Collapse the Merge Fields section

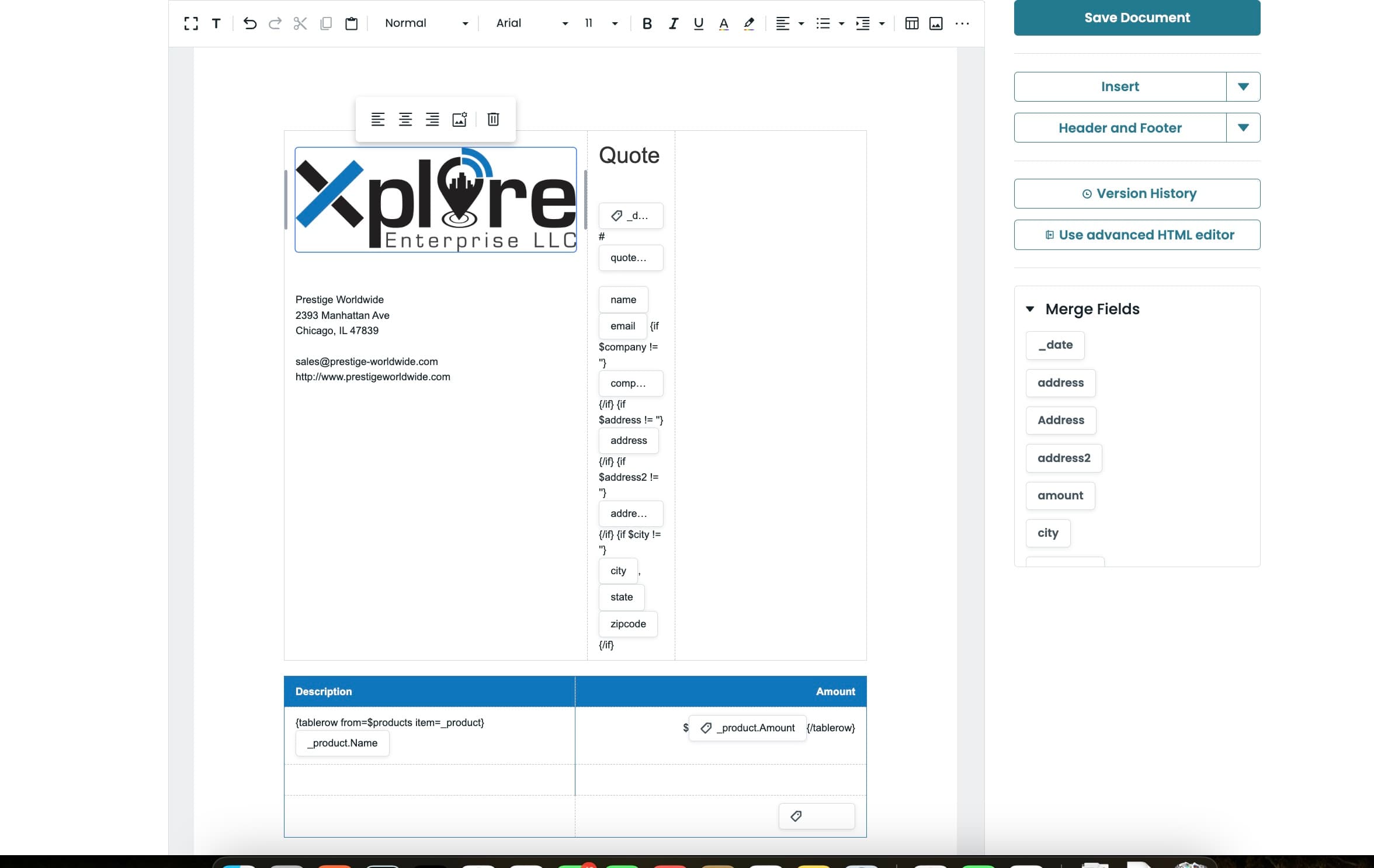[1030, 309]
